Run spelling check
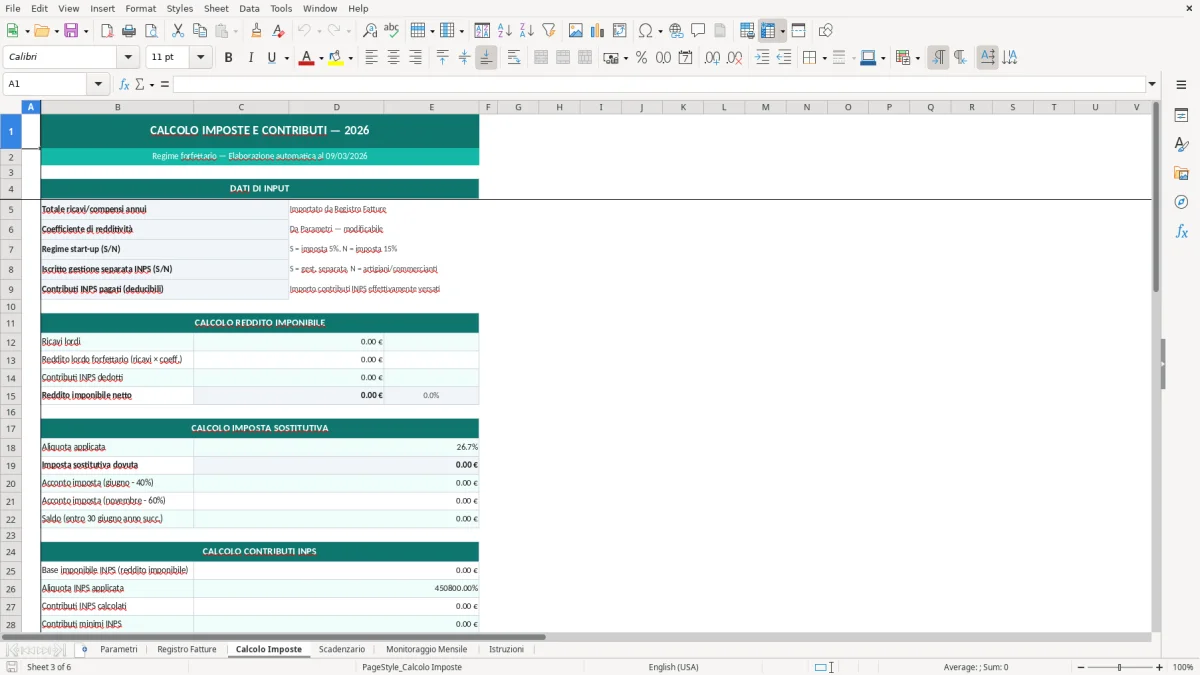The image size is (1200, 675). [x=392, y=31]
